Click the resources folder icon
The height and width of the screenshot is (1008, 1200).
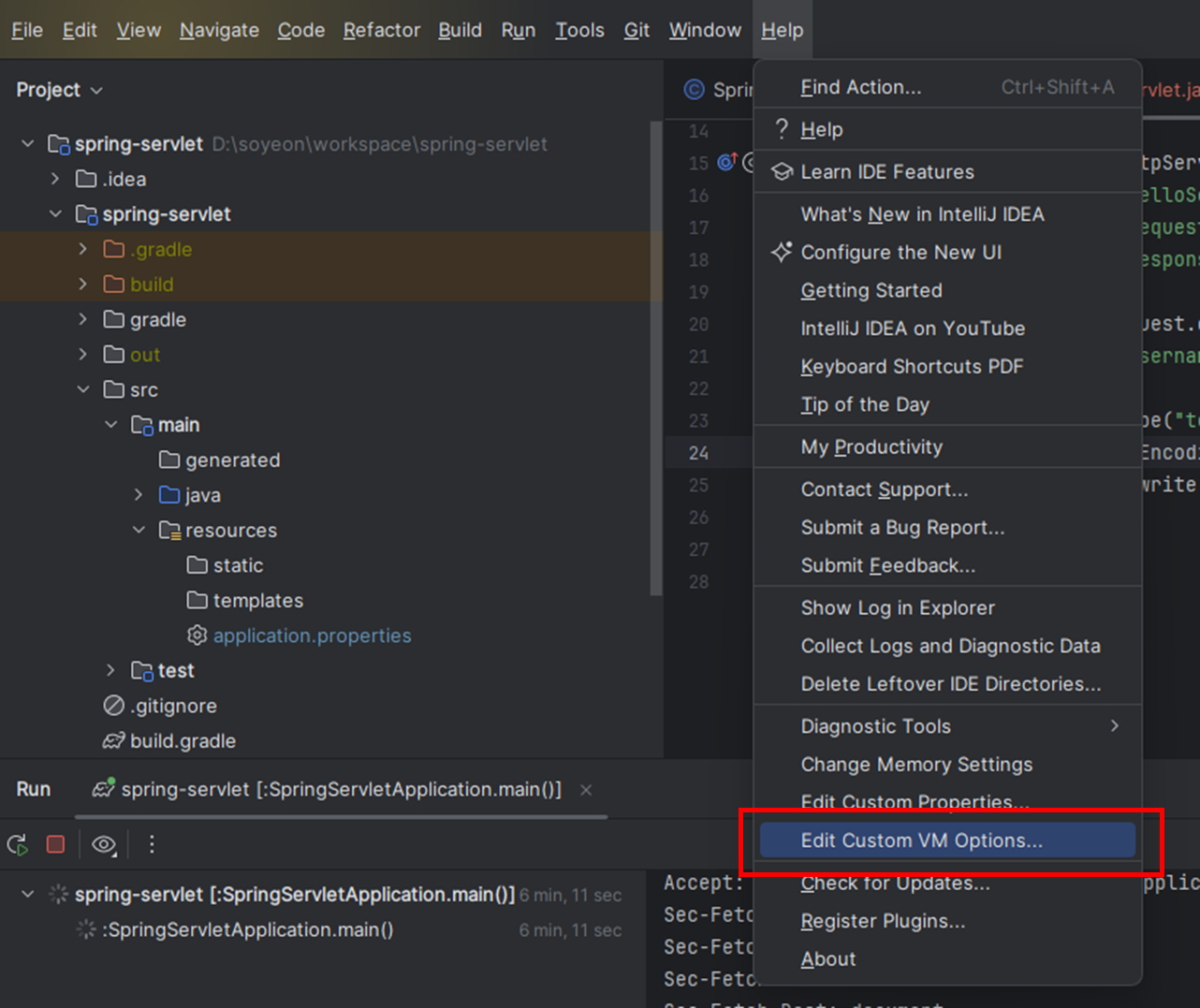pos(169,530)
